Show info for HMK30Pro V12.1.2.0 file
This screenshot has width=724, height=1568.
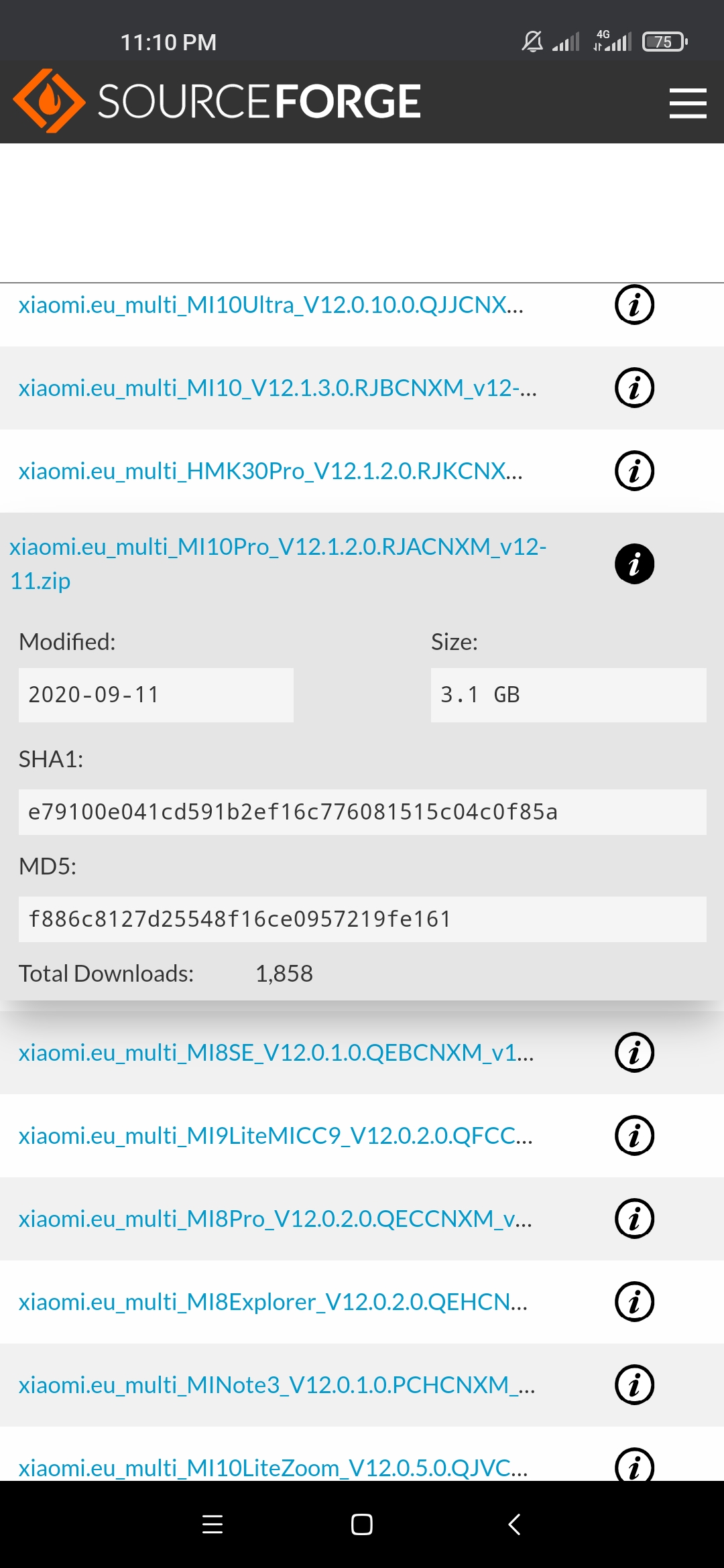coord(634,471)
